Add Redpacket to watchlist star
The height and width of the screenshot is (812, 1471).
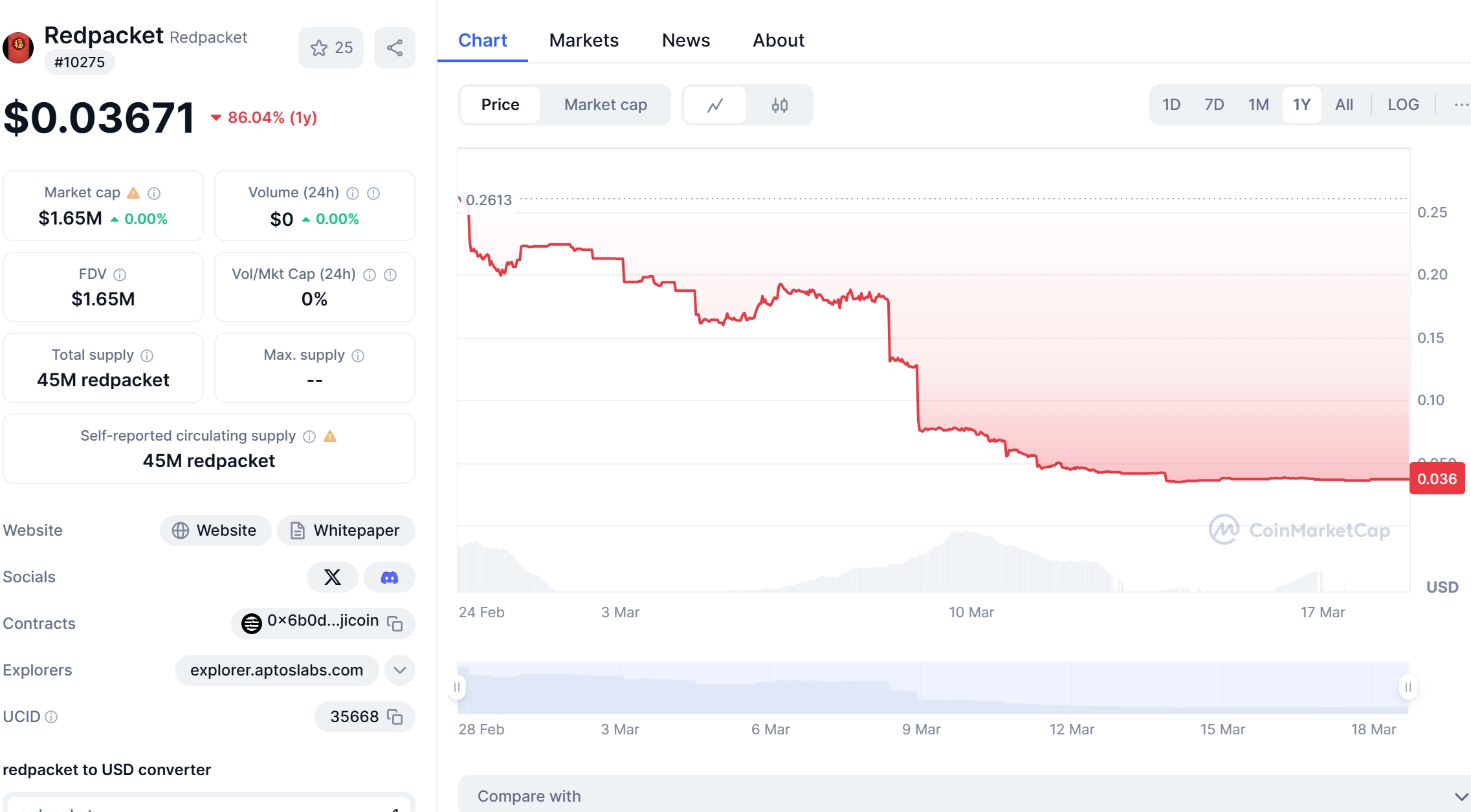pos(331,48)
